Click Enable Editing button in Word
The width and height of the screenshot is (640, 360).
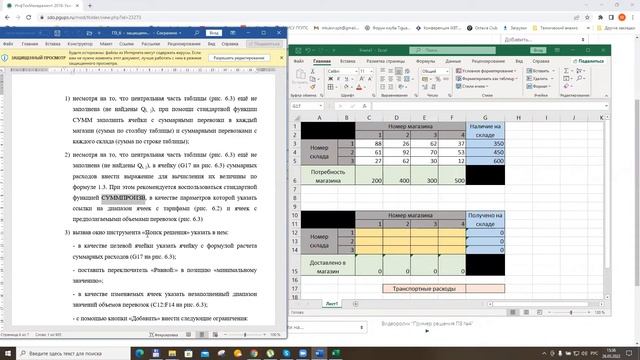pos(239,58)
